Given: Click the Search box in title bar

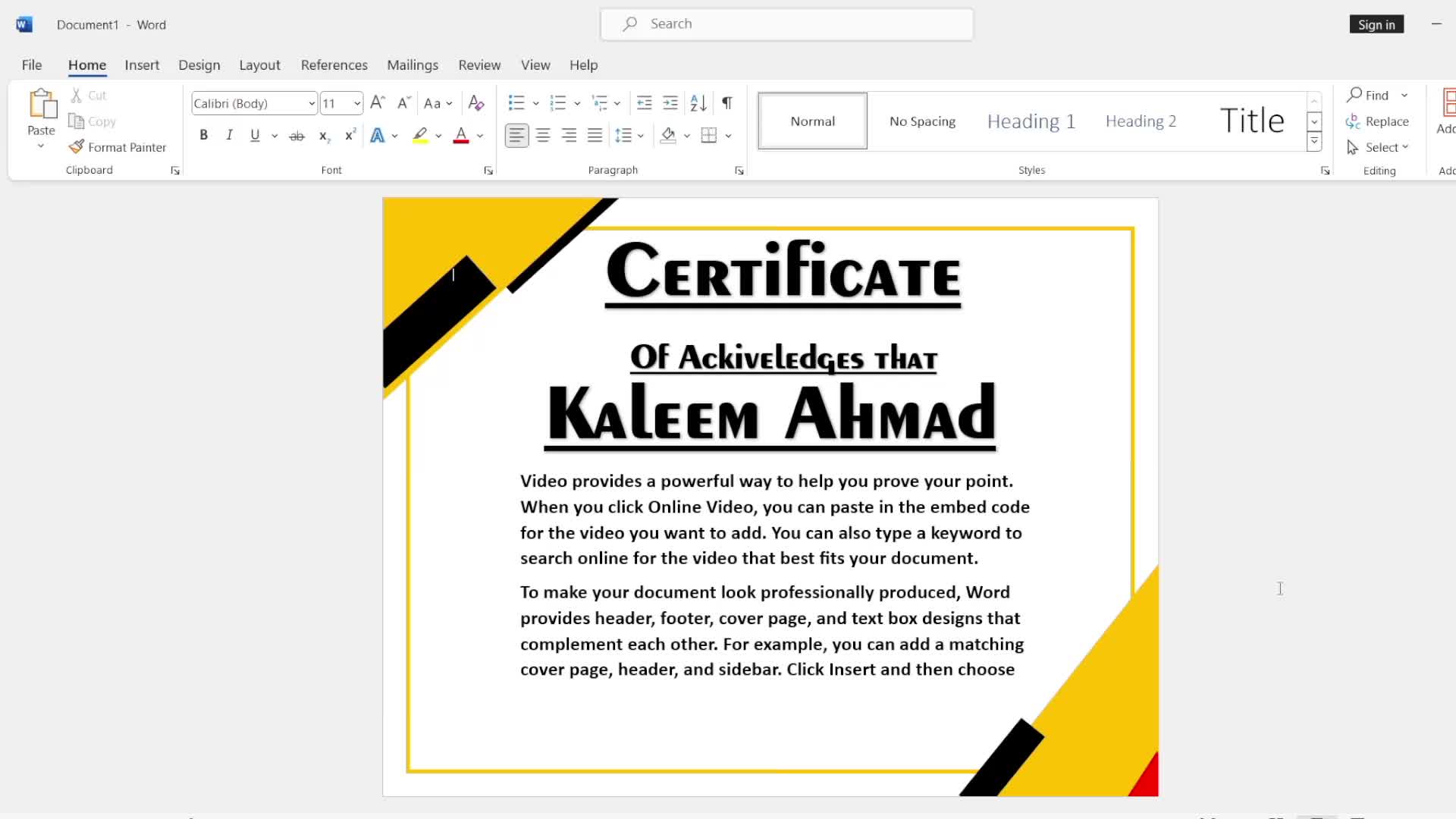Looking at the screenshot, I should point(787,24).
